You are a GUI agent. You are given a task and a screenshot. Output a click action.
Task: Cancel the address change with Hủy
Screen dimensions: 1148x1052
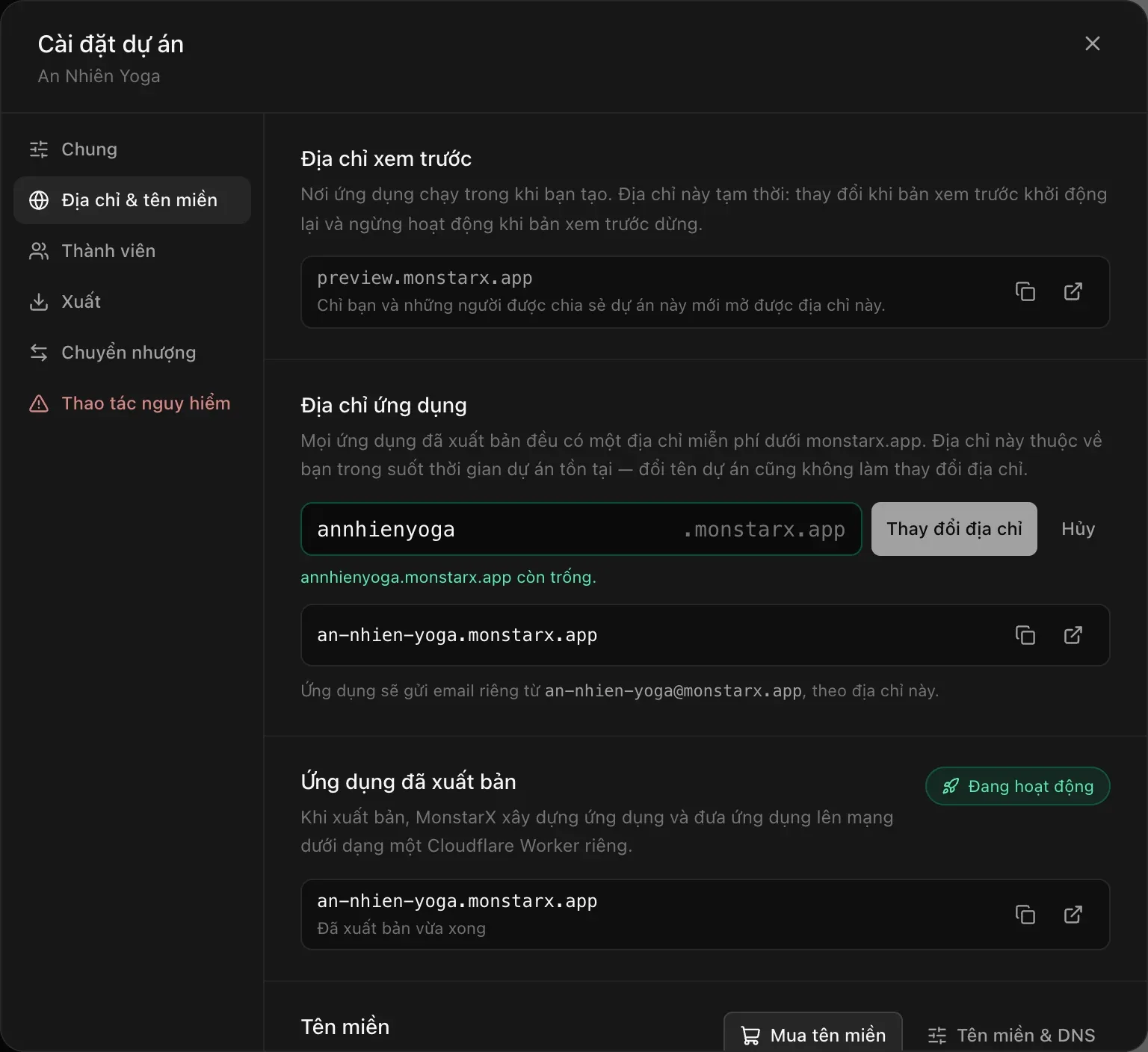(1078, 529)
